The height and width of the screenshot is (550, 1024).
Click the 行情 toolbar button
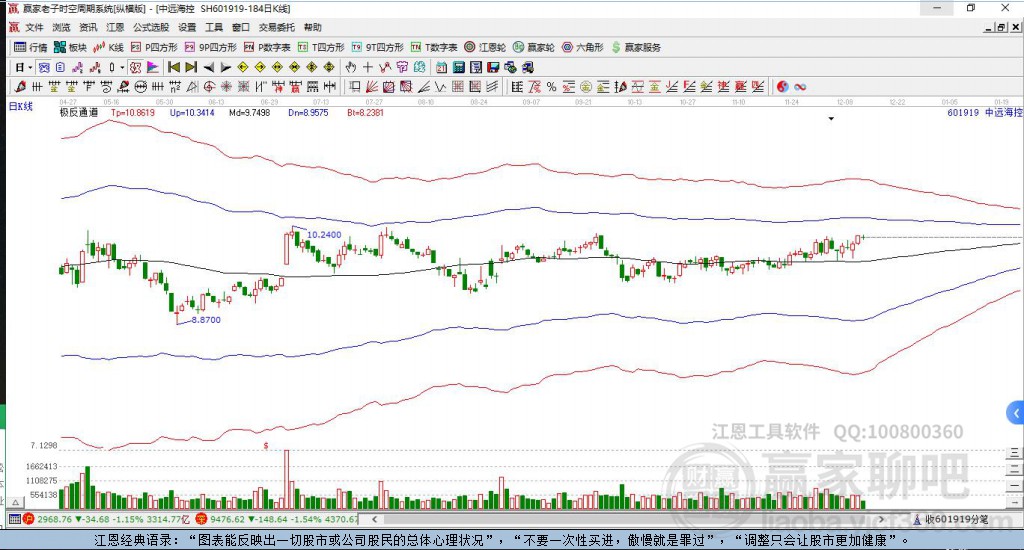click(x=31, y=47)
